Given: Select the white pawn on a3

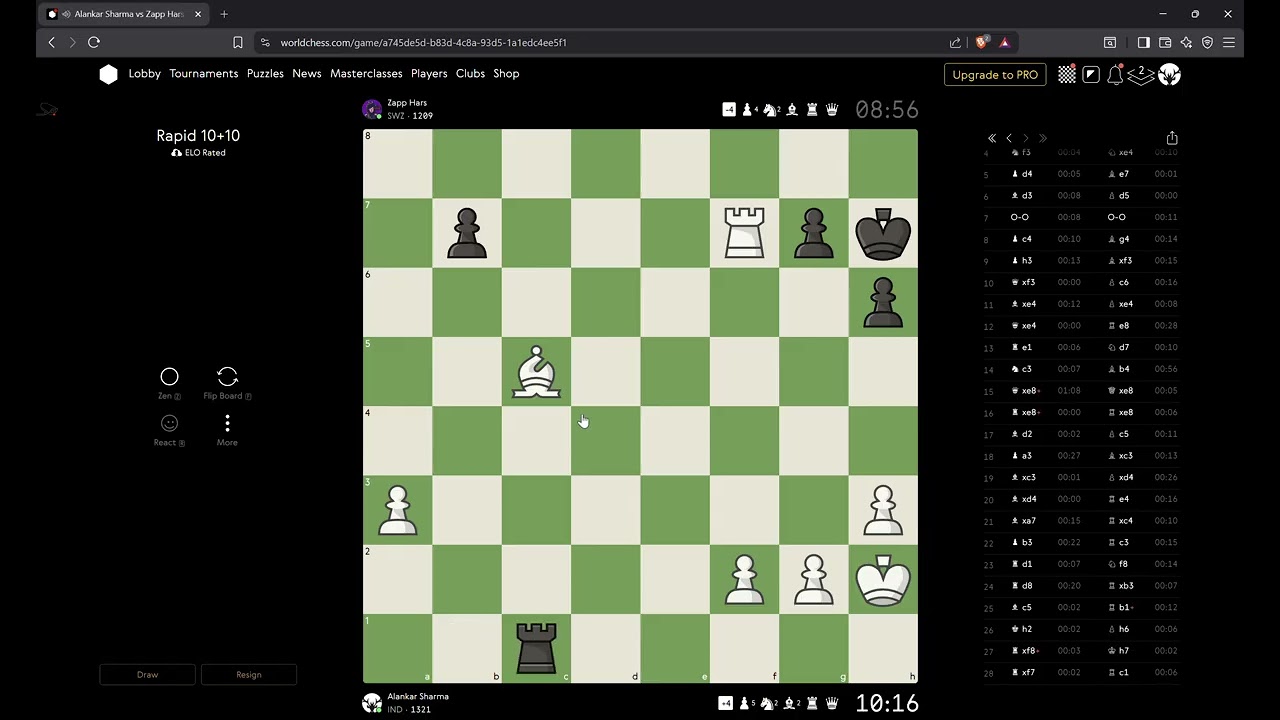Looking at the screenshot, I should tap(398, 510).
